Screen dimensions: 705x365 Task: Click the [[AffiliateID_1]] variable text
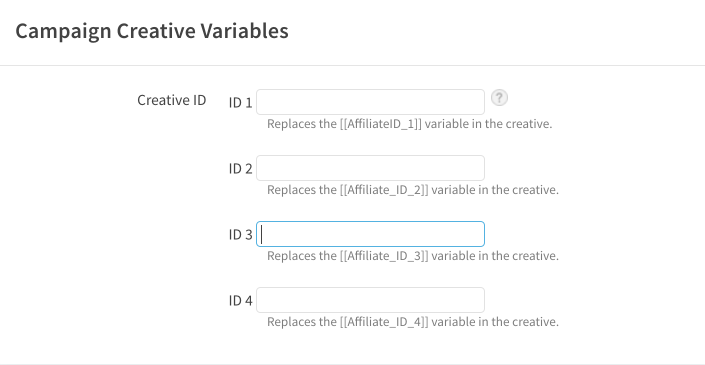coord(381,124)
